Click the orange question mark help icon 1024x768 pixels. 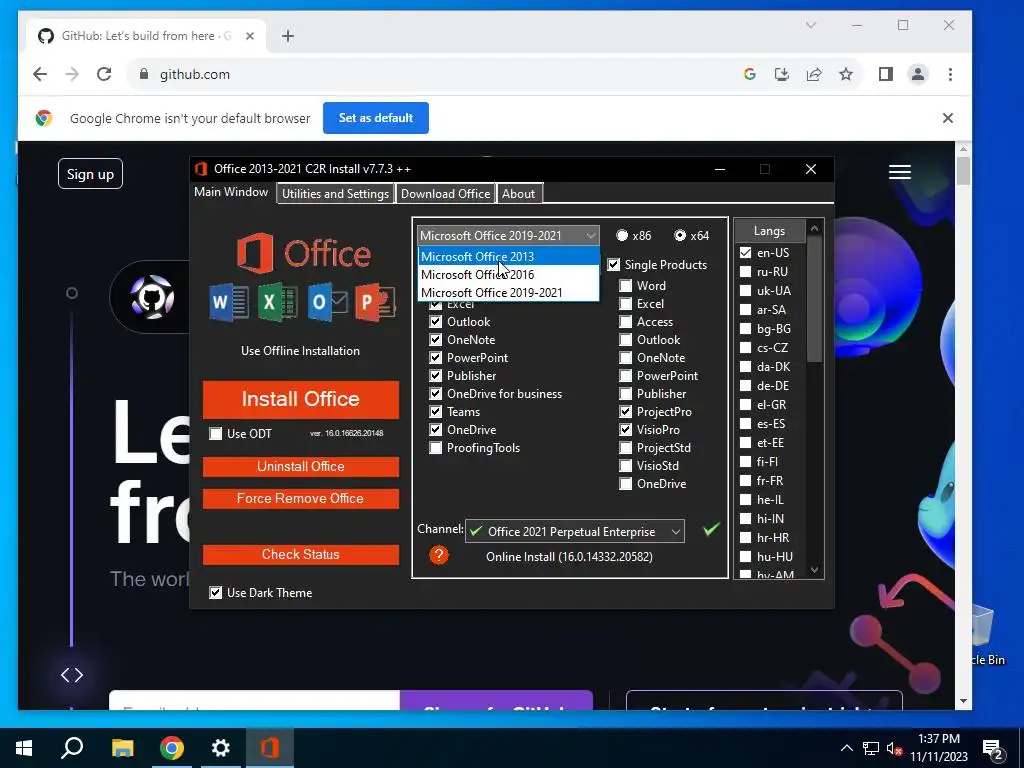pos(439,556)
